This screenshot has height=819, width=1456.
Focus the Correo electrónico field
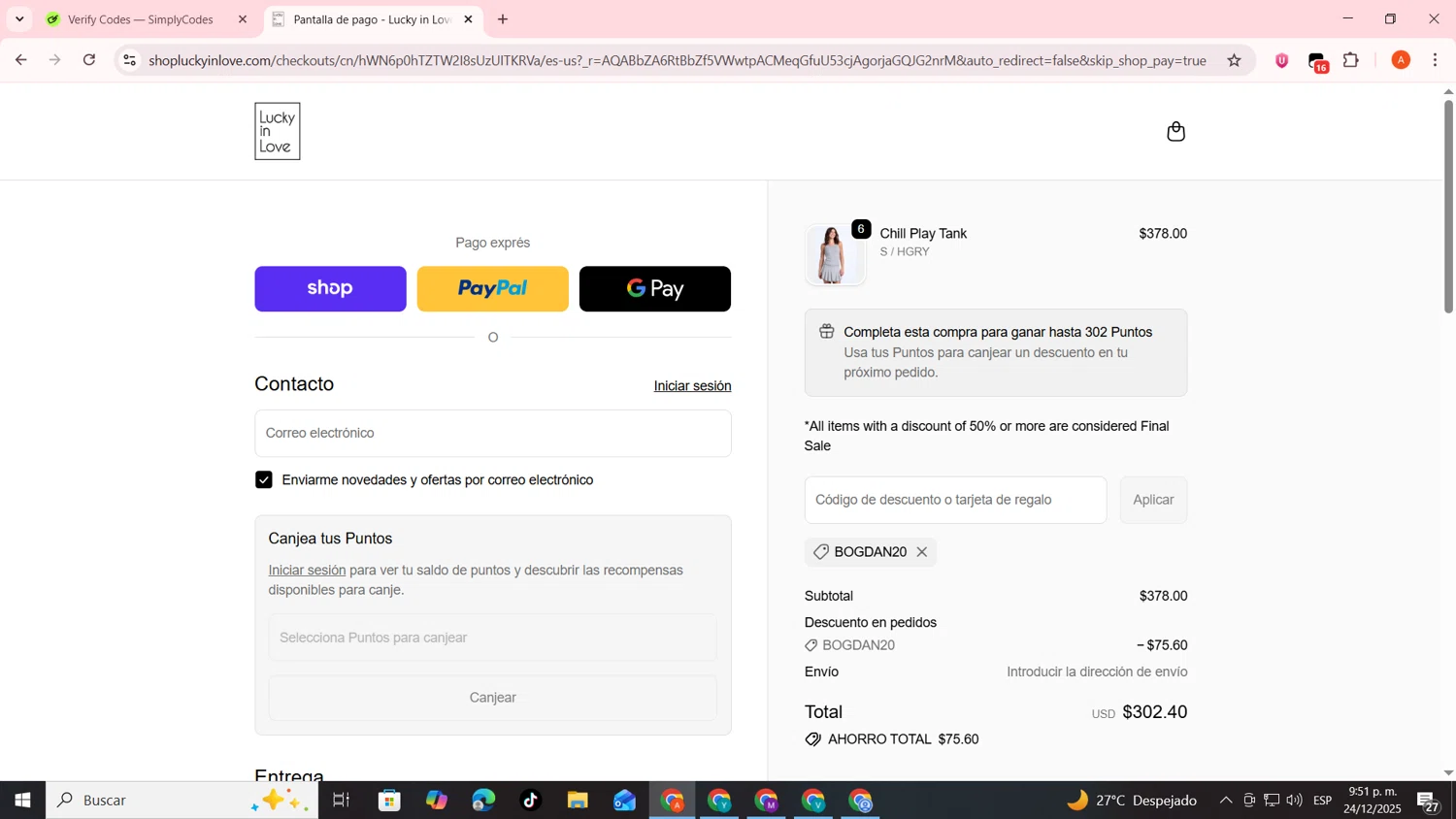pos(492,433)
